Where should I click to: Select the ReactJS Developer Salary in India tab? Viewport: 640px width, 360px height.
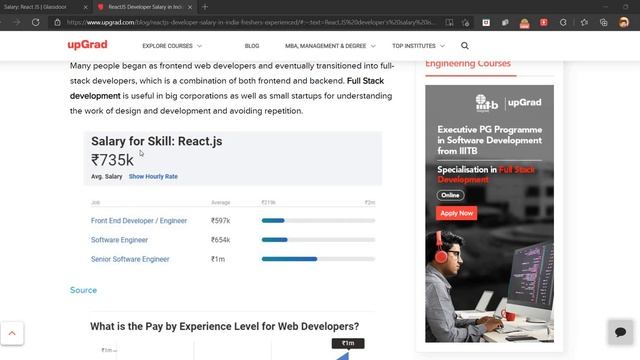click(x=145, y=7)
